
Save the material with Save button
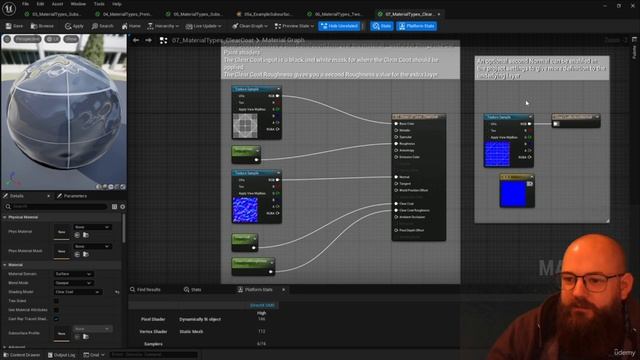[x=14, y=26]
